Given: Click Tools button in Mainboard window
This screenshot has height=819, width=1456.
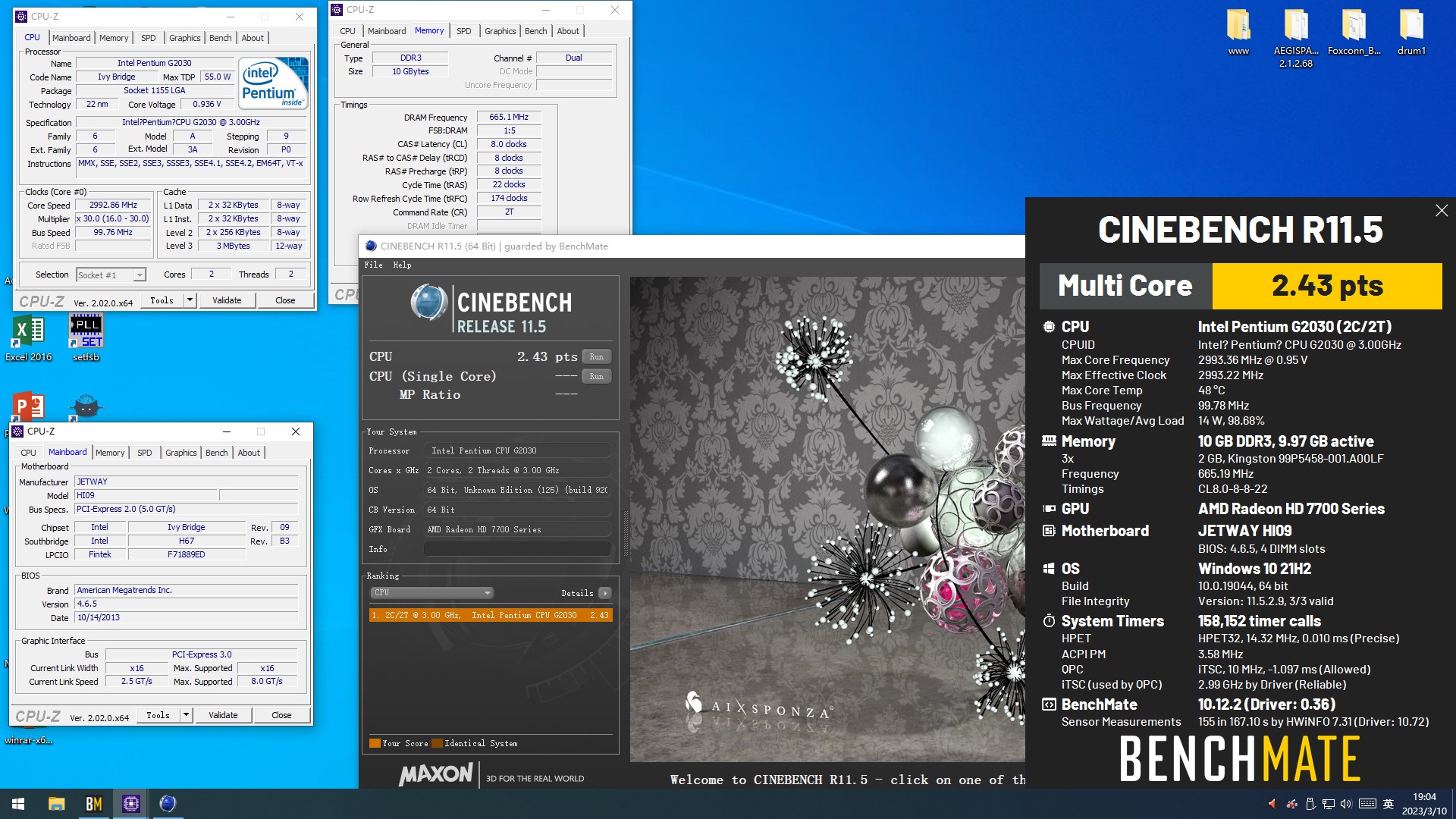Looking at the screenshot, I should pos(158,715).
